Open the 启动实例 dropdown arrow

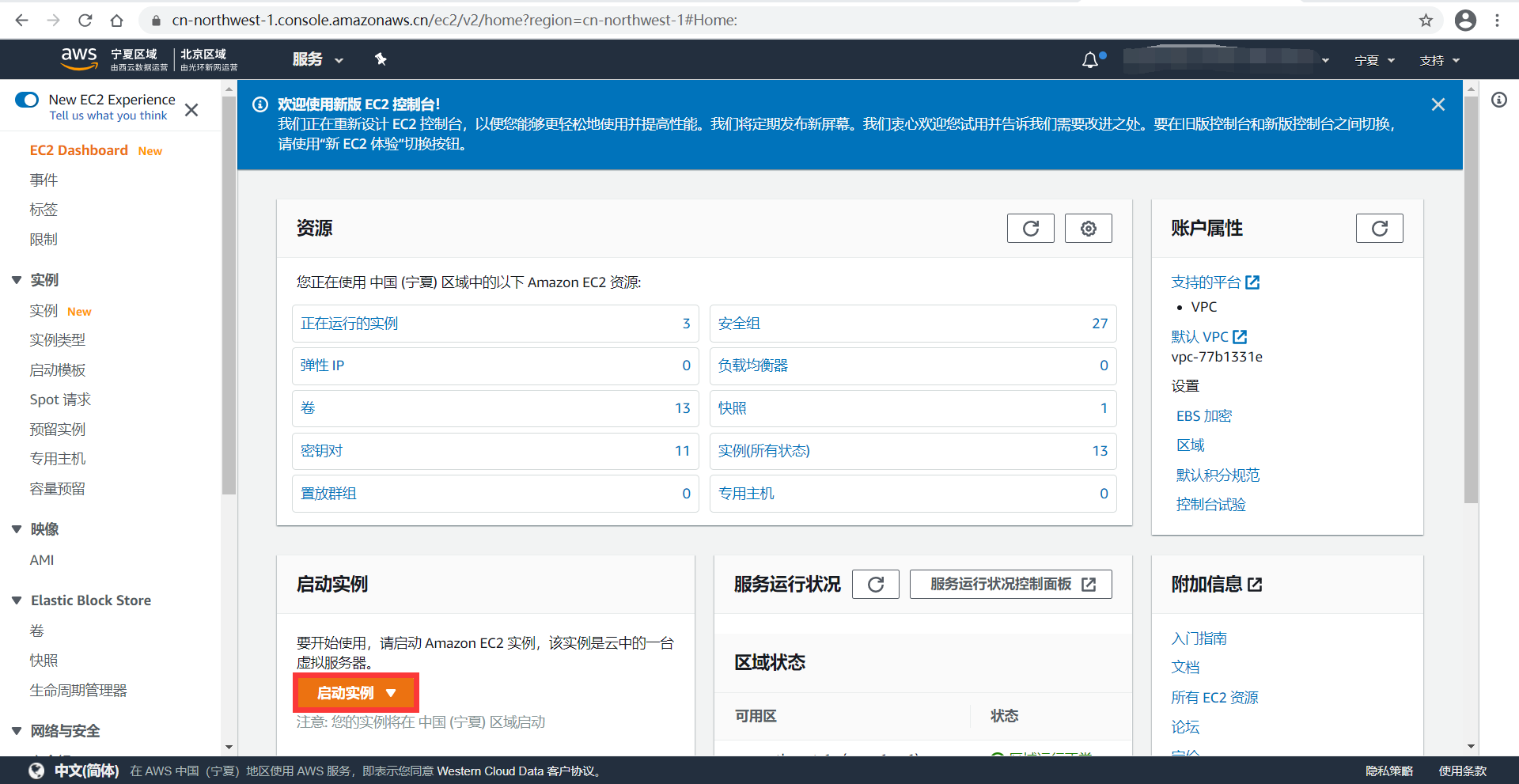[x=391, y=692]
